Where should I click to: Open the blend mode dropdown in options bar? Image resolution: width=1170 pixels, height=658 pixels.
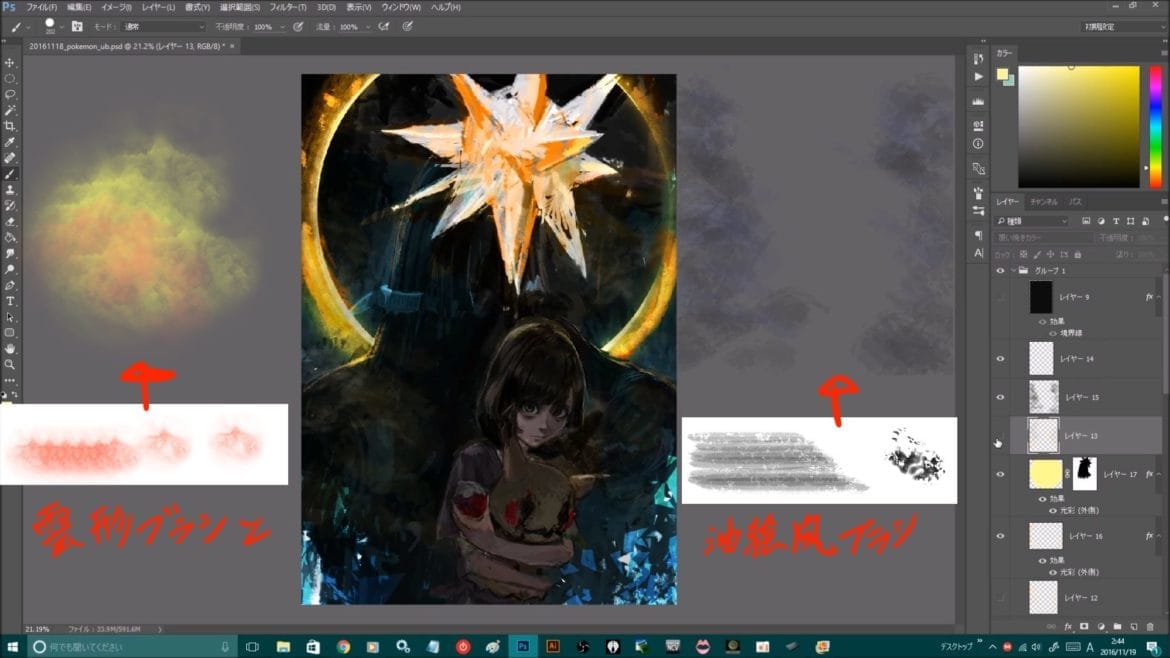[163, 27]
